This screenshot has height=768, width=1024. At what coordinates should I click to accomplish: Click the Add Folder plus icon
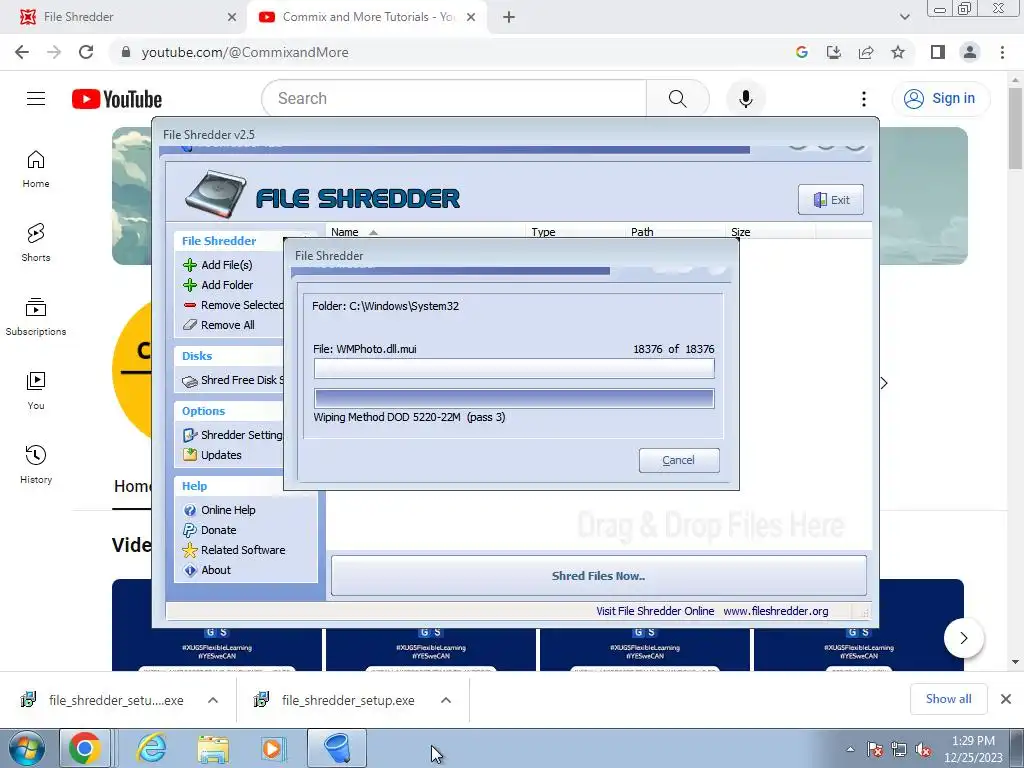190,285
